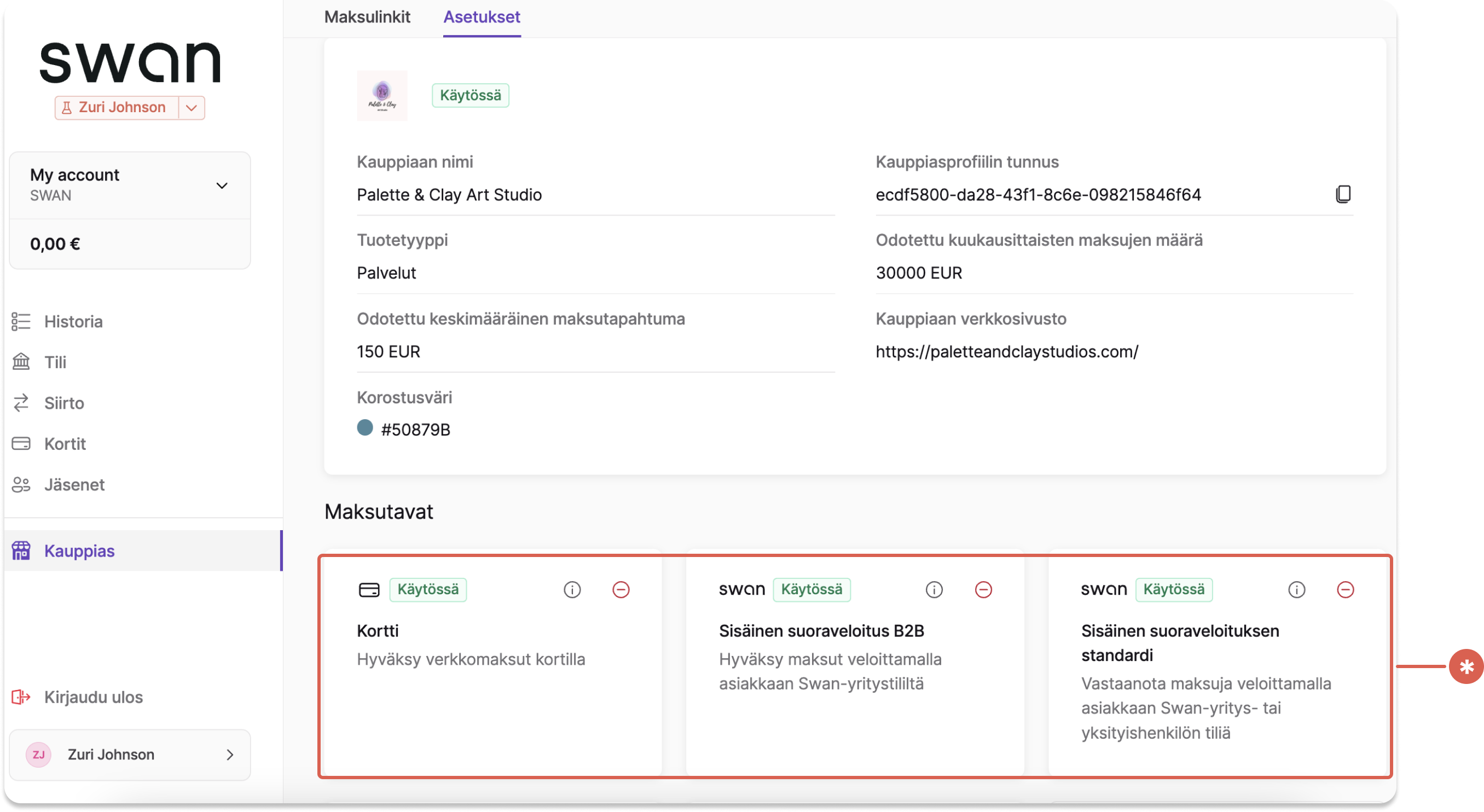Open Historia from the sidebar
Image resolution: width=1484 pixels, height=812 pixels.
[x=73, y=321]
